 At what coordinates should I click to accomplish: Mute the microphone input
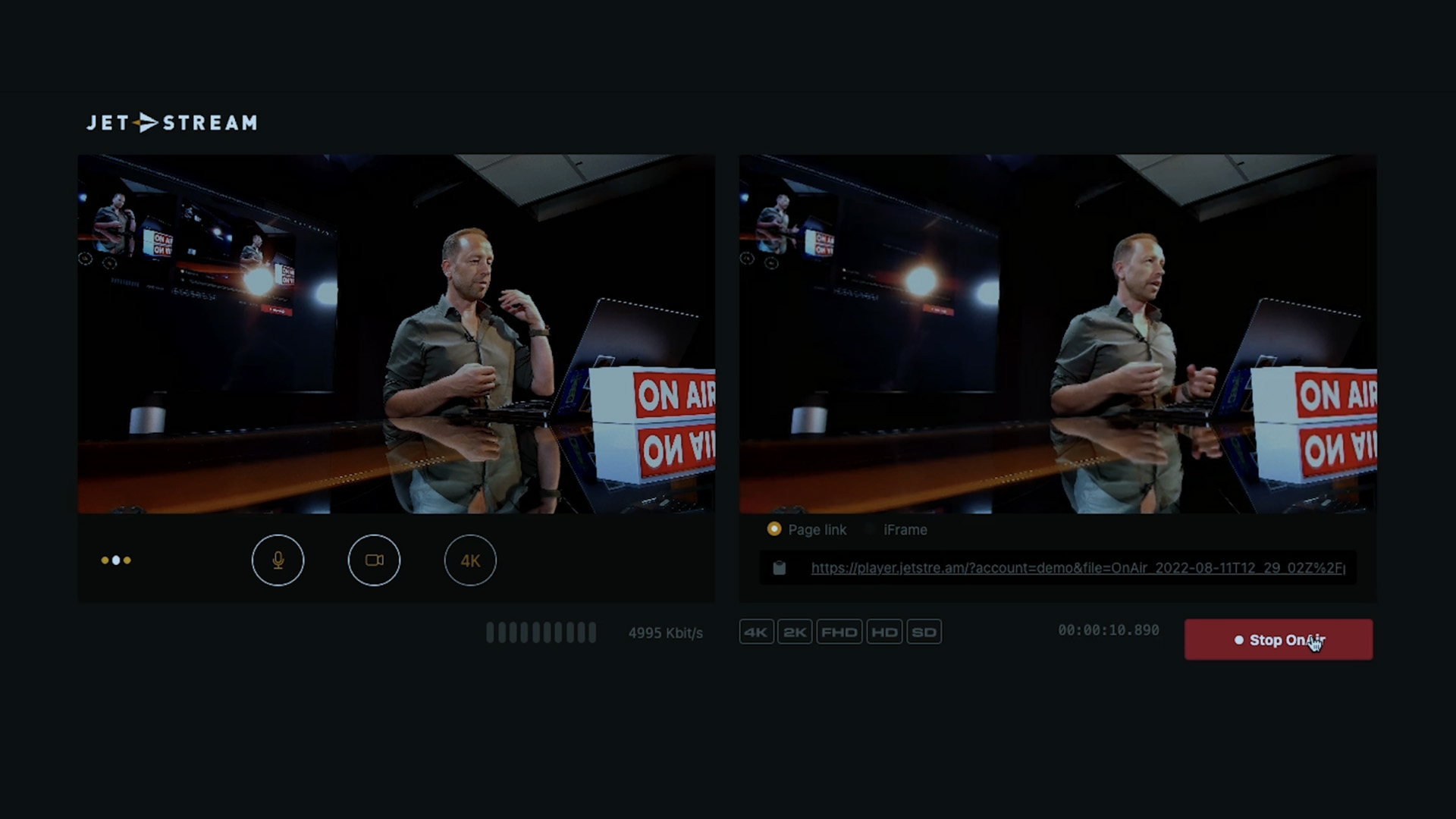278,560
